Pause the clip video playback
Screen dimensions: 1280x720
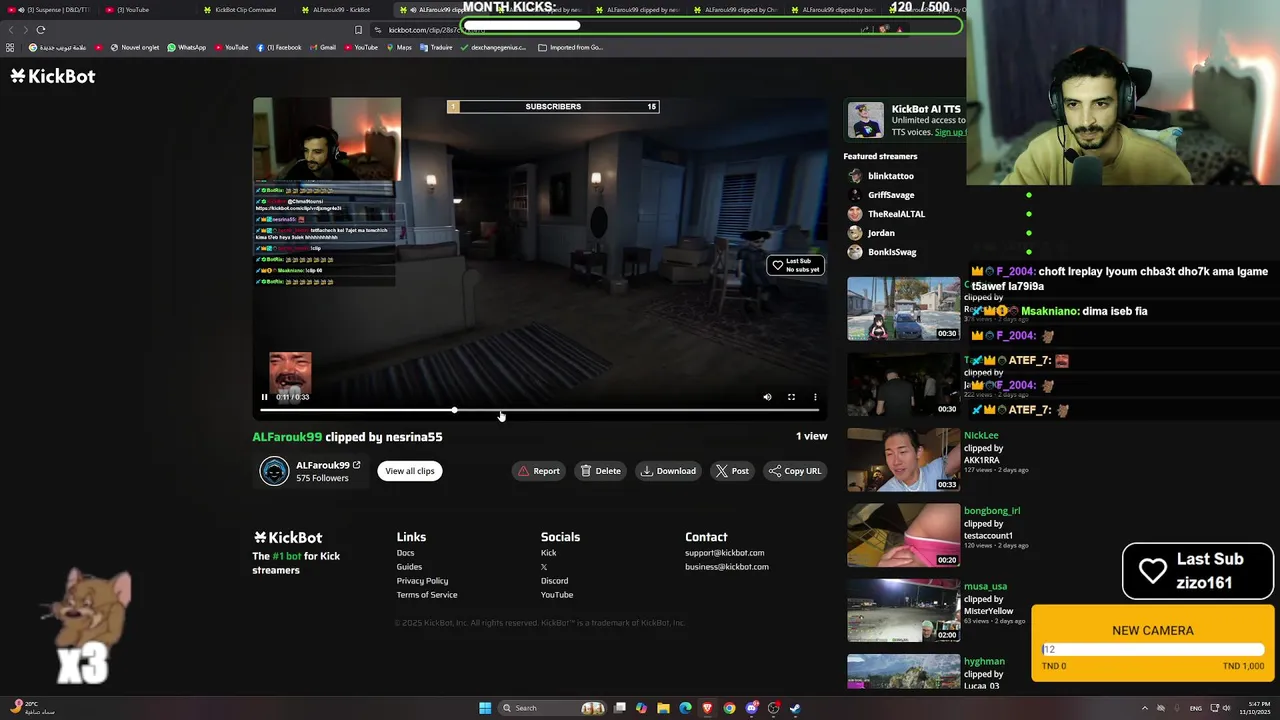264,397
